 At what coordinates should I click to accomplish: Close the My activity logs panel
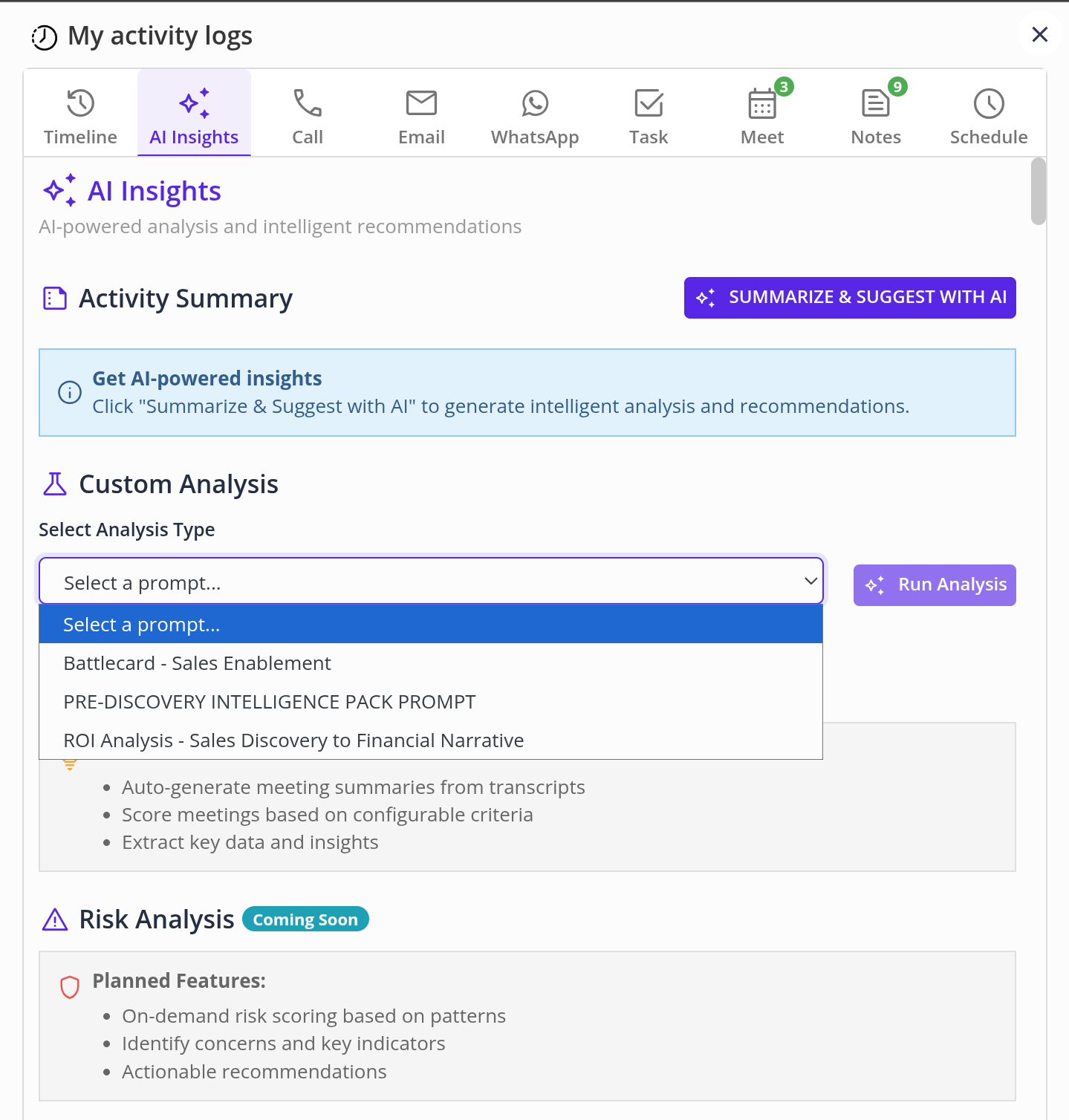[x=1039, y=34]
